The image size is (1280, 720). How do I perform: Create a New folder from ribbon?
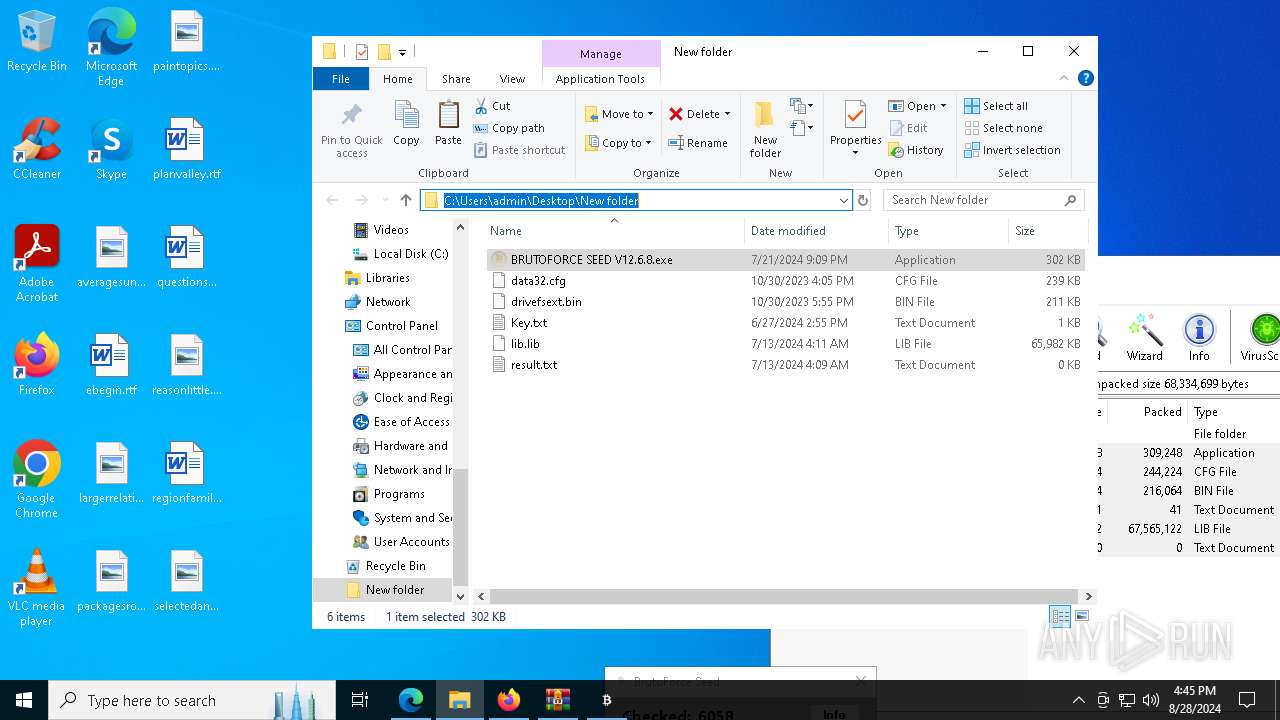[x=765, y=129]
